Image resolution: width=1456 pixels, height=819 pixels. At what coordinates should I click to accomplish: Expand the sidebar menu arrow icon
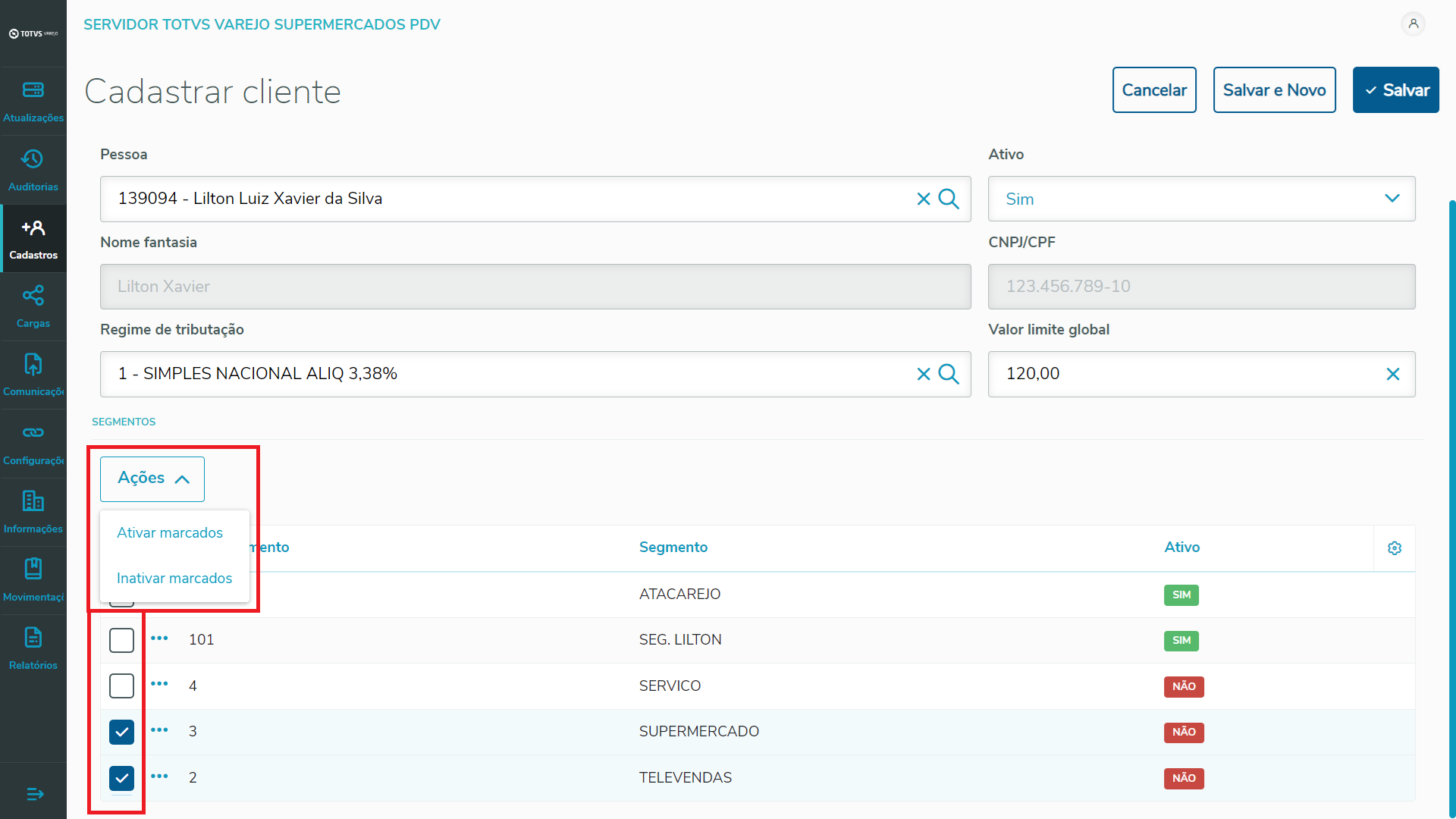[35, 794]
